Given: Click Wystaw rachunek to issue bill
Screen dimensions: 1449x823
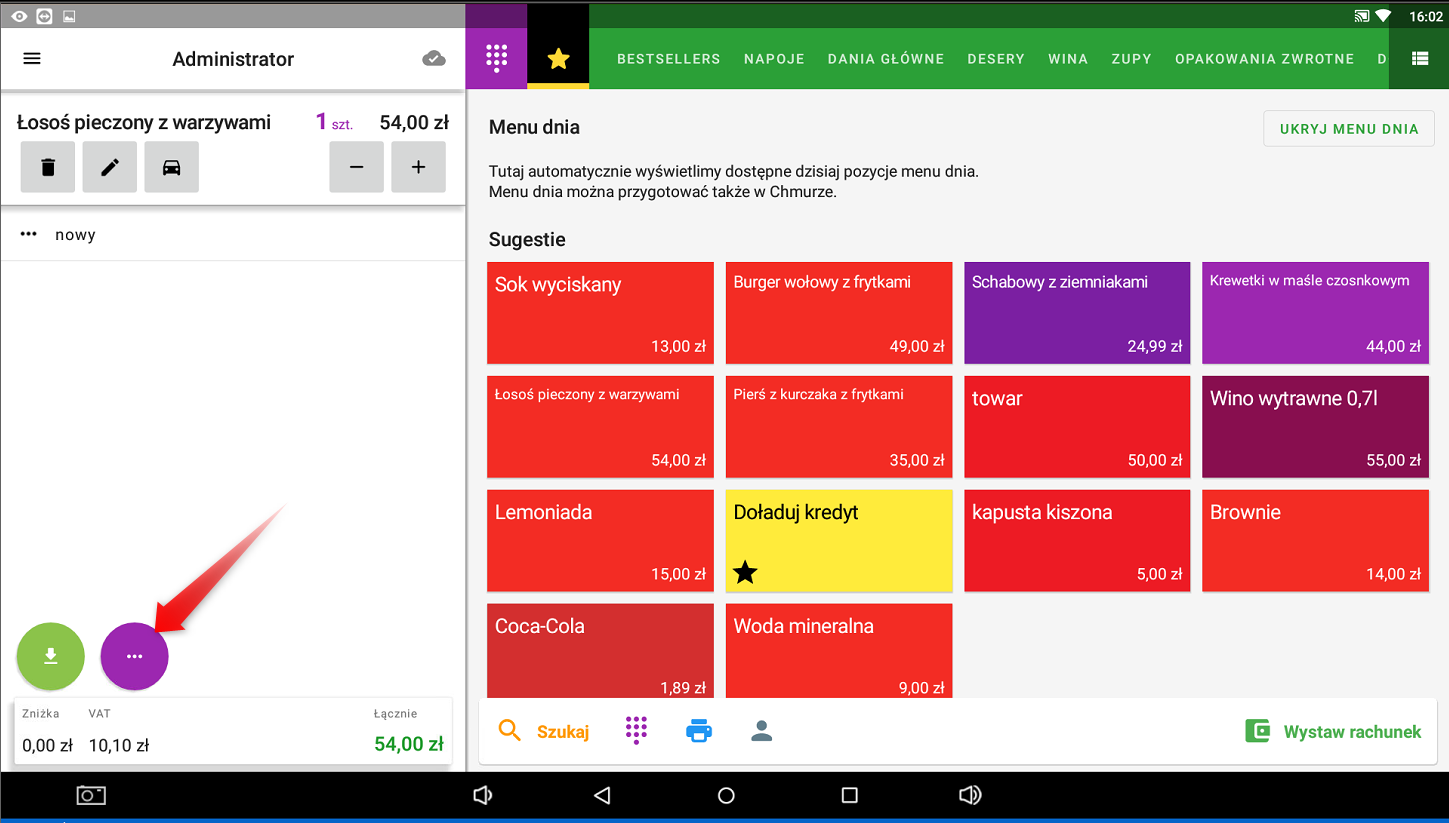Looking at the screenshot, I should [x=1333, y=731].
